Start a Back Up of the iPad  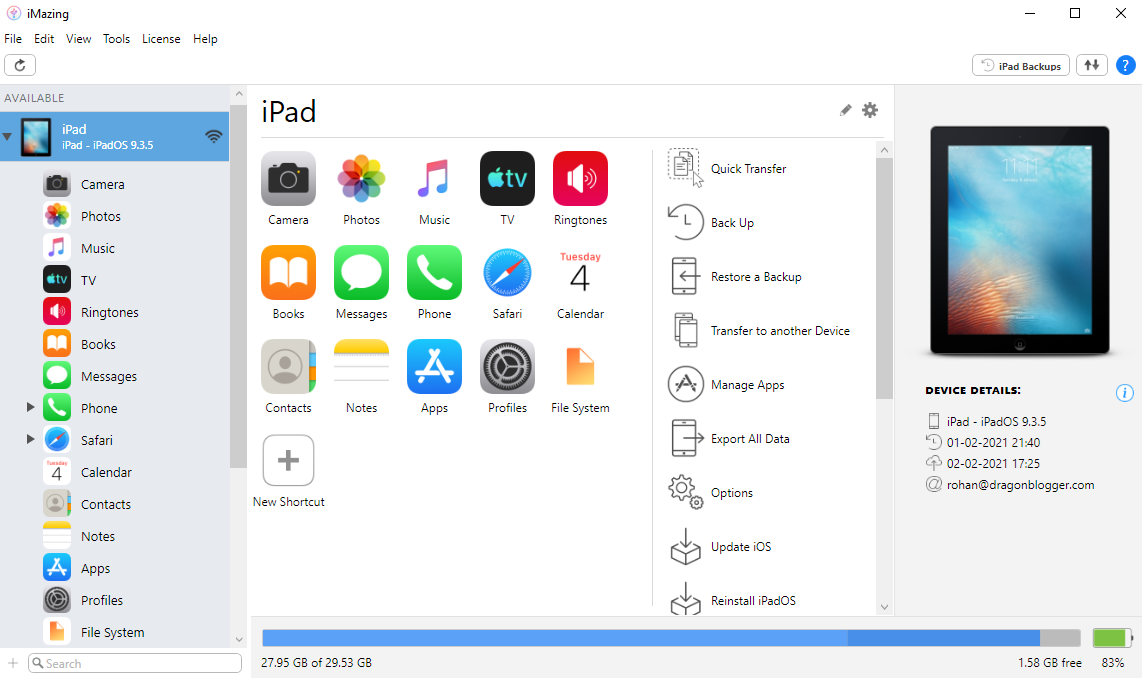point(685,222)
